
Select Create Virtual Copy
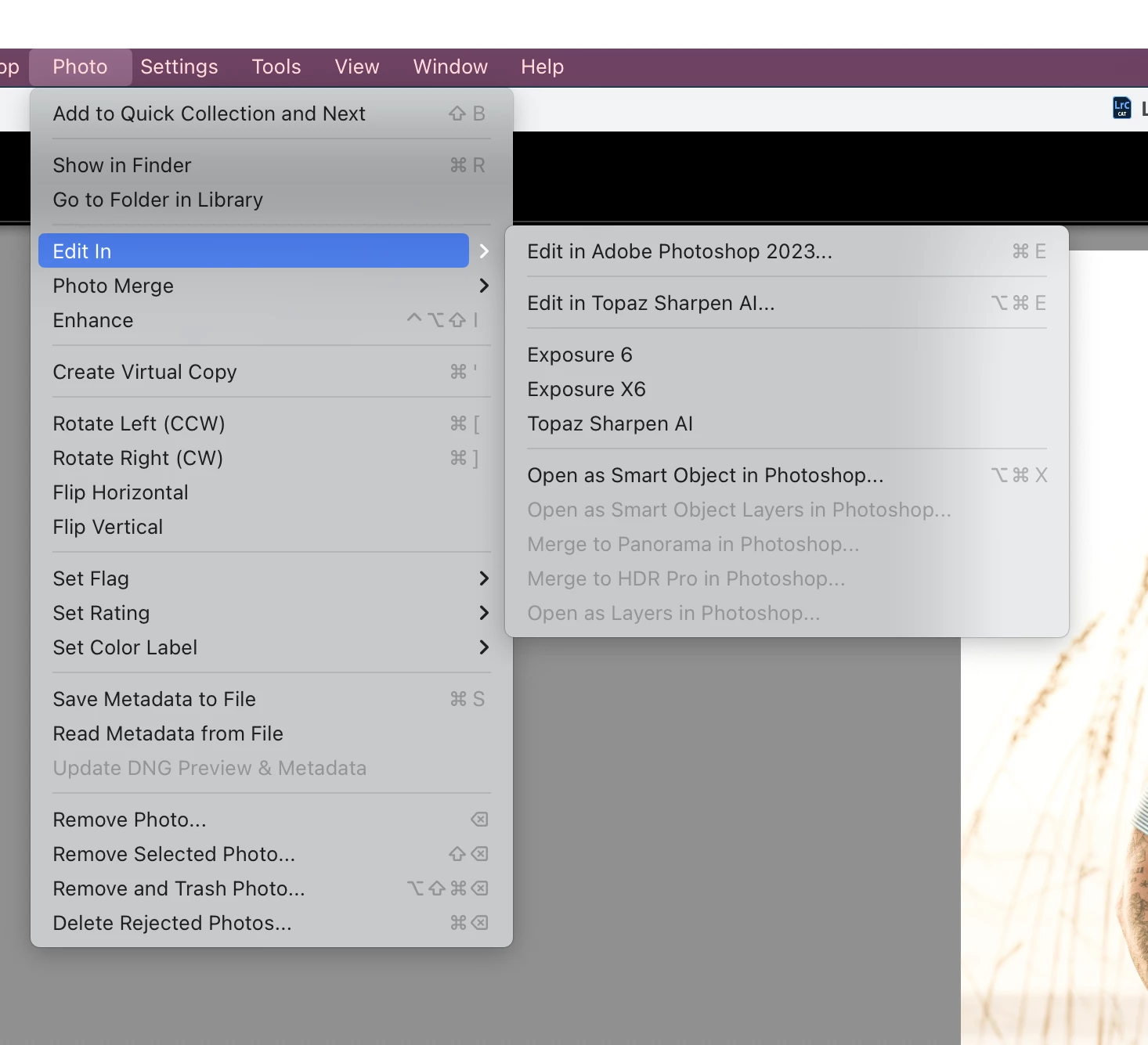pos(271,372)
